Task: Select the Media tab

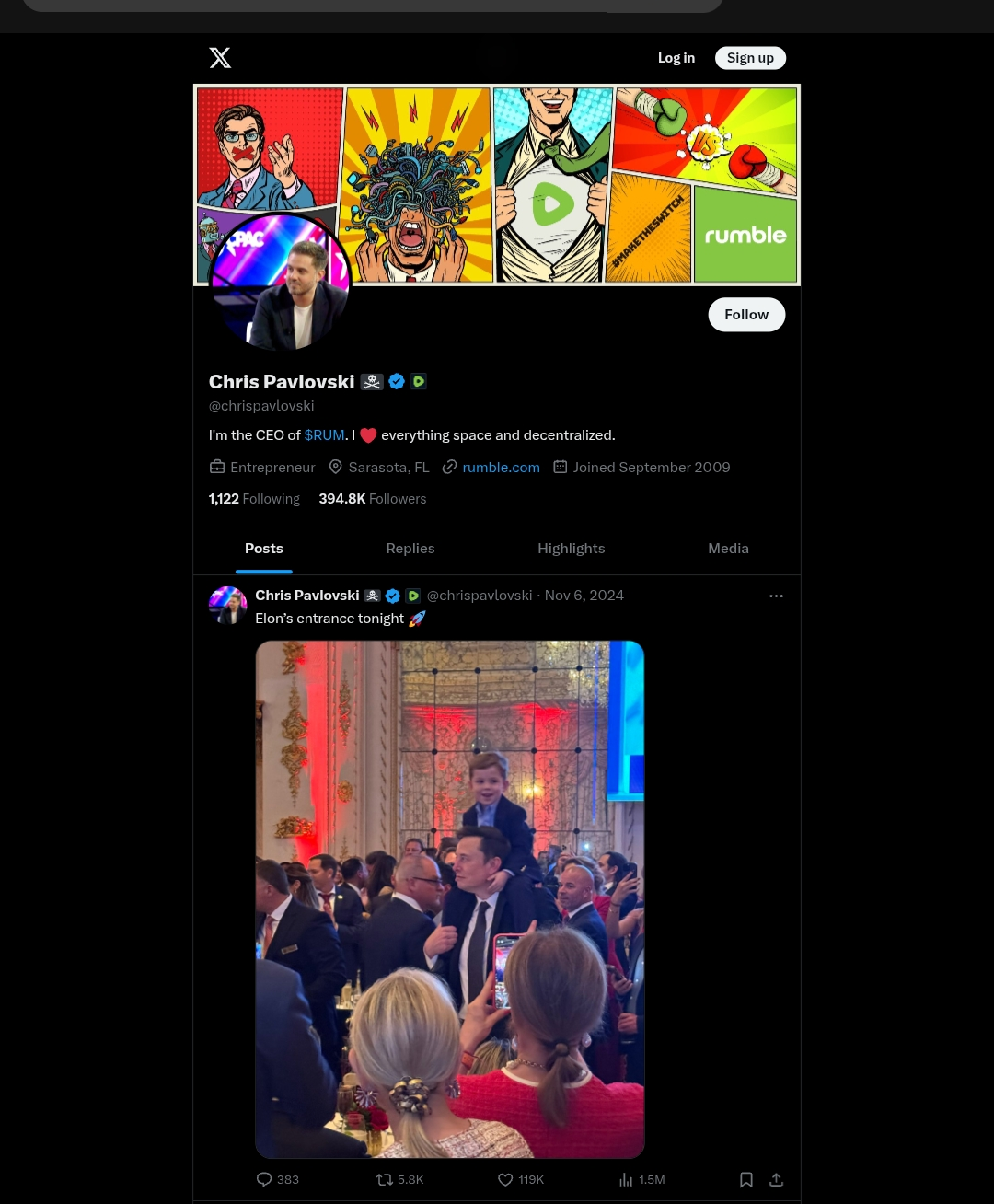Action: click(x=728, y=548)
